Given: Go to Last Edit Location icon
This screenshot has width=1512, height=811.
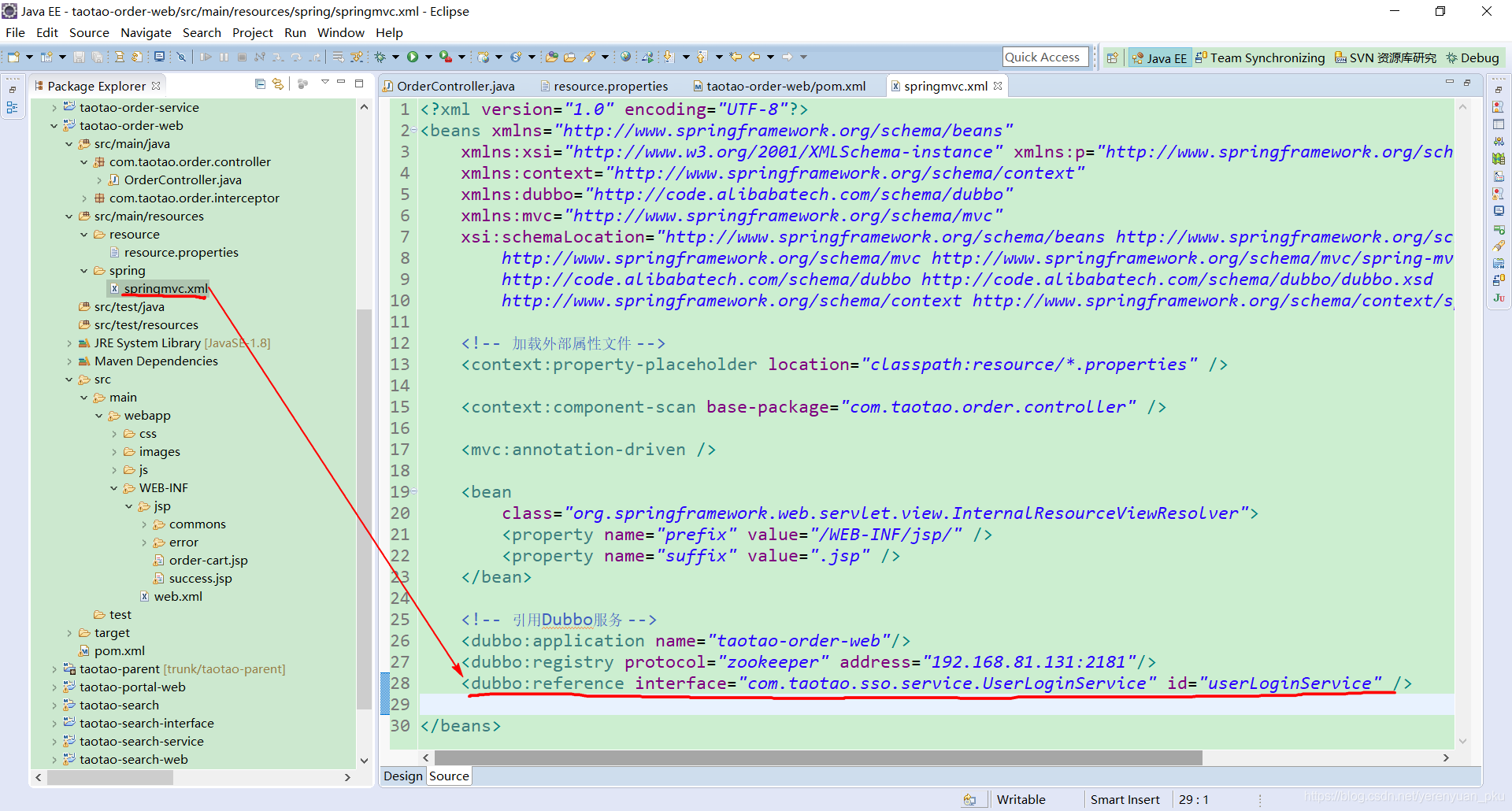Looking at the screenshot, I should tap(736, 57).
